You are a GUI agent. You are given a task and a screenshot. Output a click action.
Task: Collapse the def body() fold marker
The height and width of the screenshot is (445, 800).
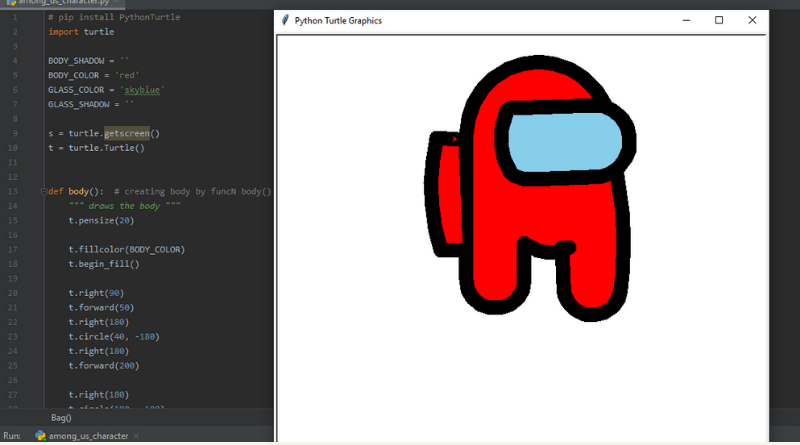44,192
